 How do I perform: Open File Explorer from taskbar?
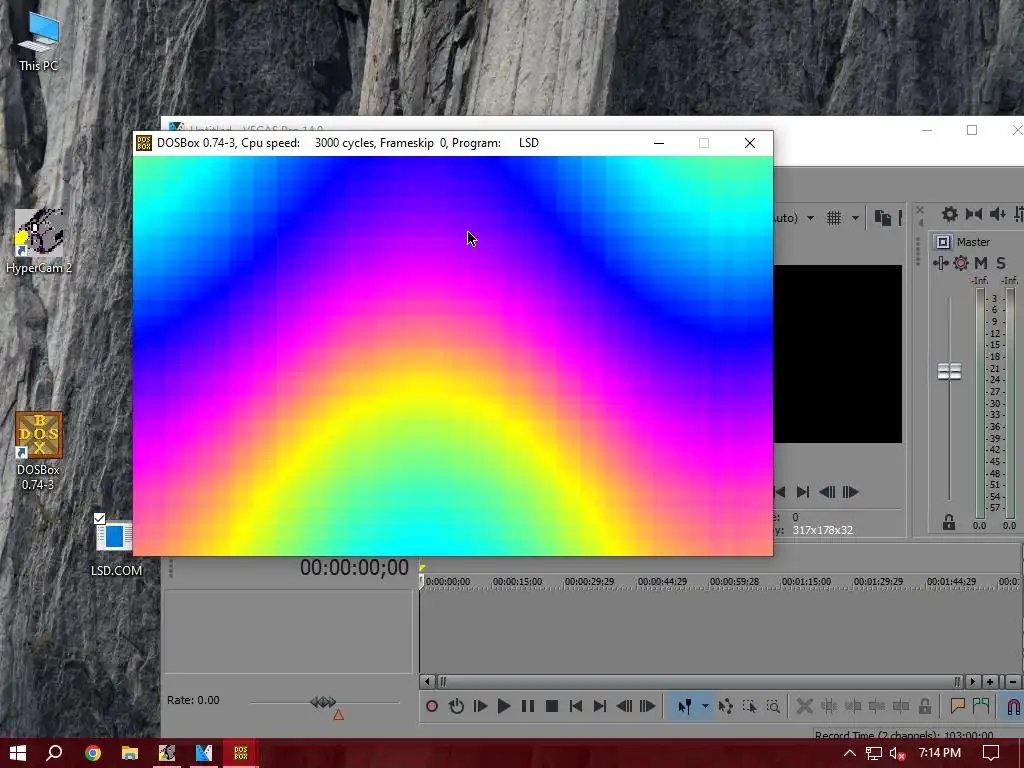(130, 753)
